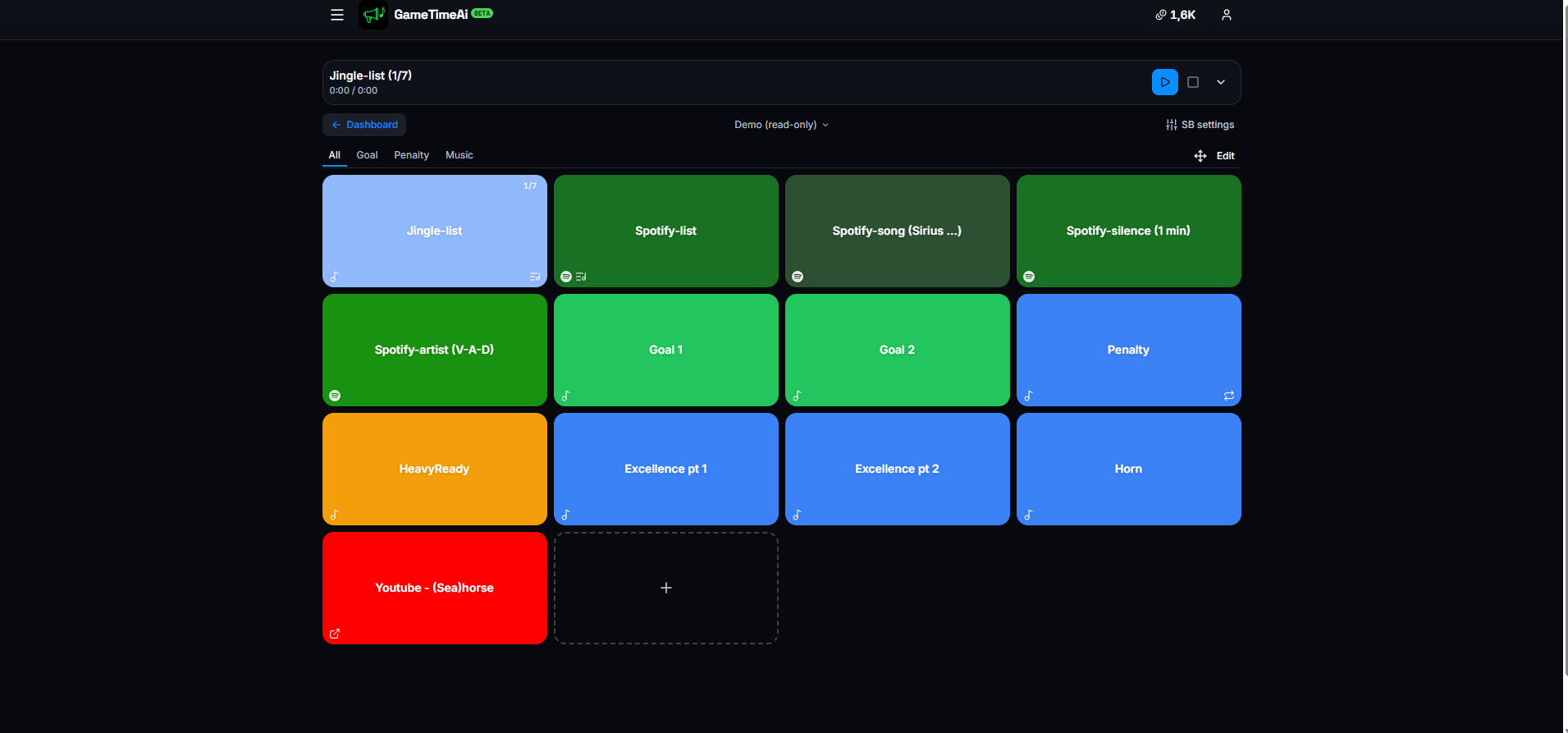Viewport: 1568px width, 733px height.
Task: Click the music note icon on Goal 1
Action: pyautogui.click(x=565, y=396)
